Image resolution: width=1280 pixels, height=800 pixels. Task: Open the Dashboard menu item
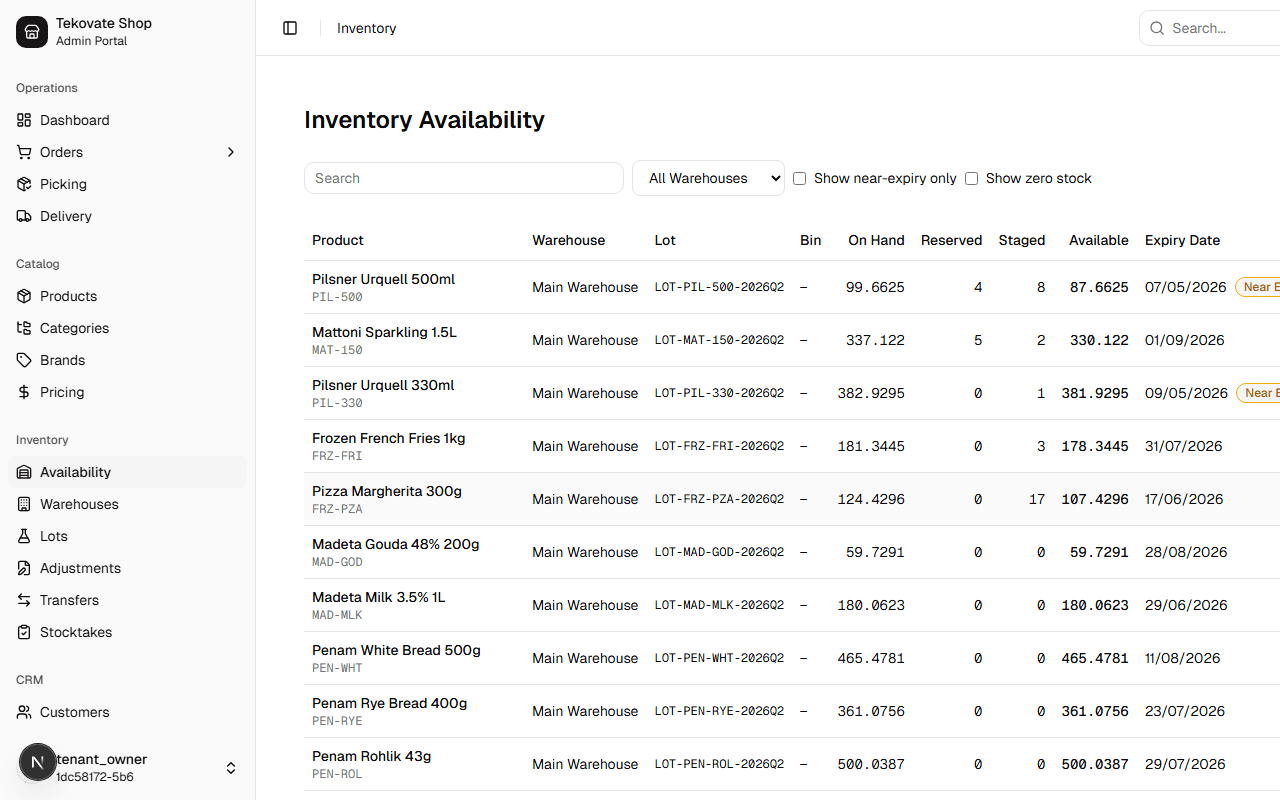127,120
